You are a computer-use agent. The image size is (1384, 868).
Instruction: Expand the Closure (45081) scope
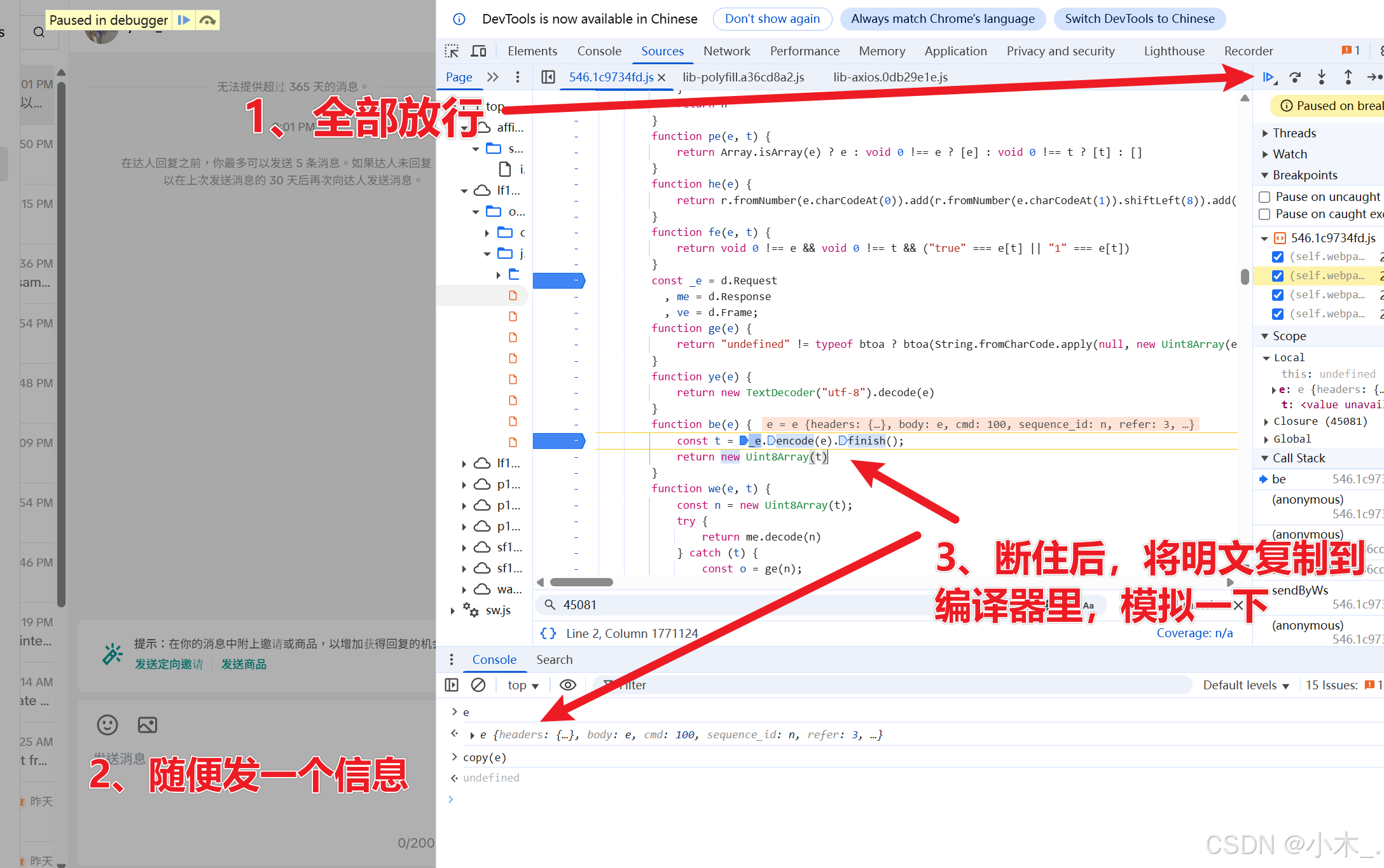pyautogui.click(x=1319, y=421)
